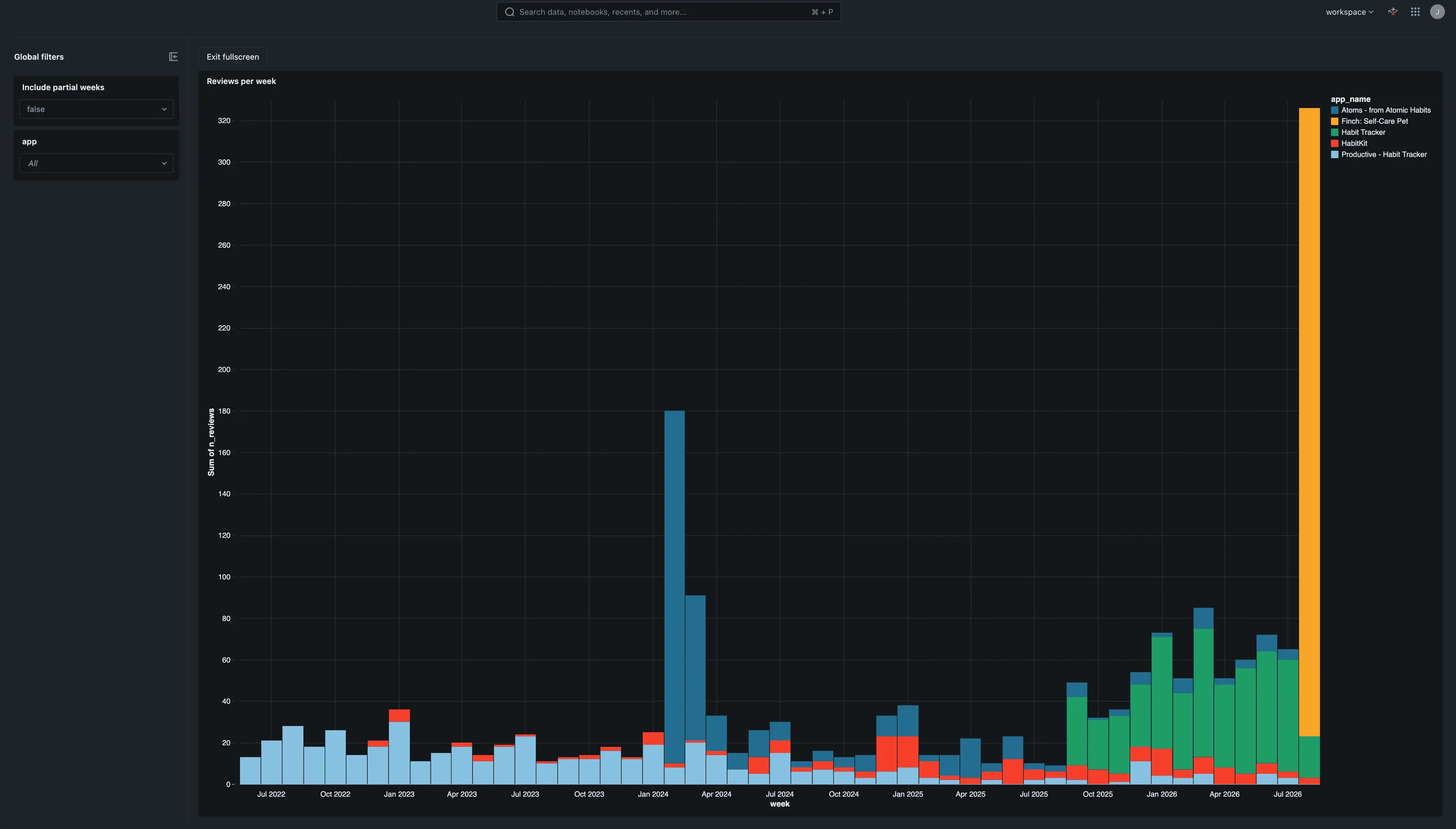
Task: Click the Global filters heading
Action: point(39,56)
